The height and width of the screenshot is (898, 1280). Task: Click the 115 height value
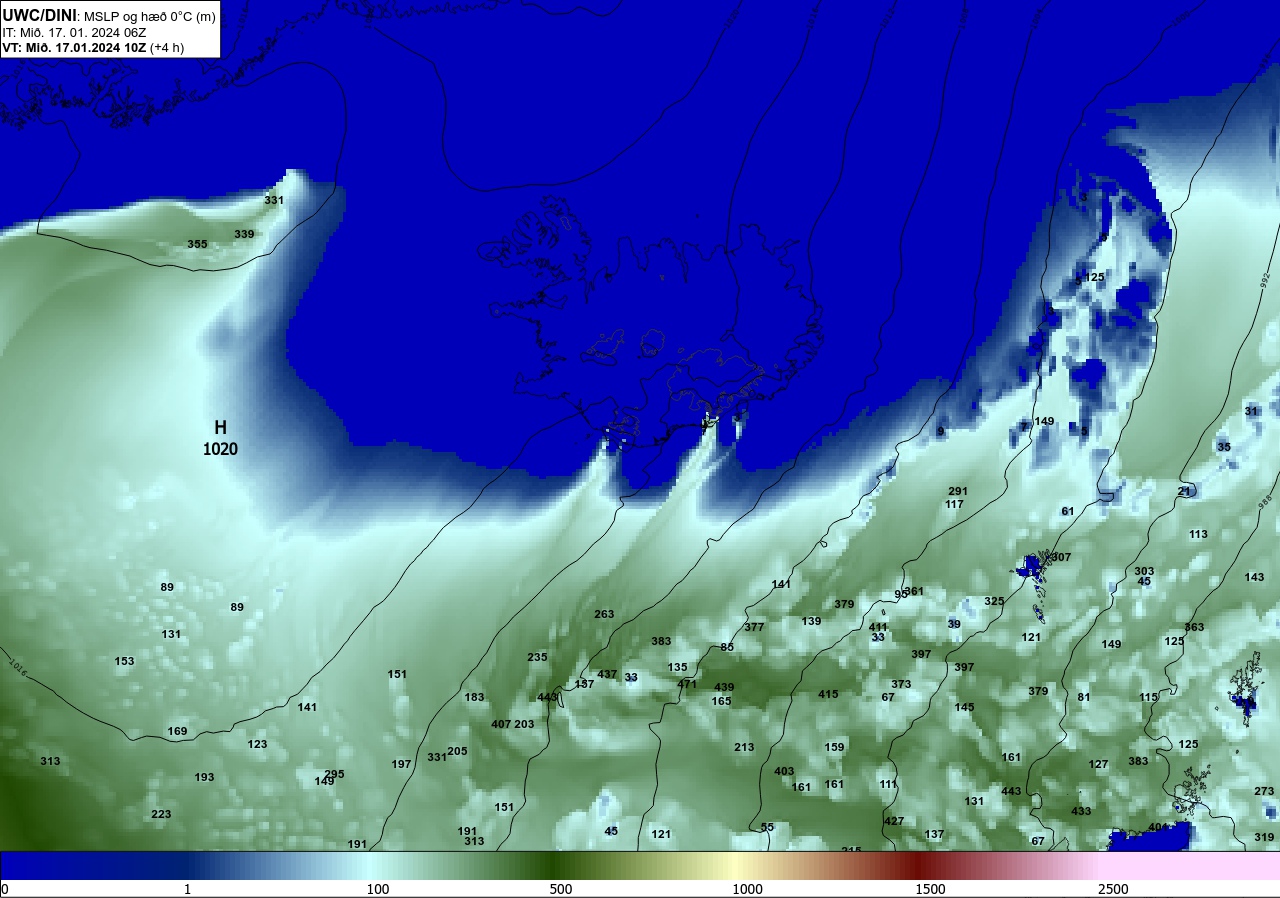1148,697
